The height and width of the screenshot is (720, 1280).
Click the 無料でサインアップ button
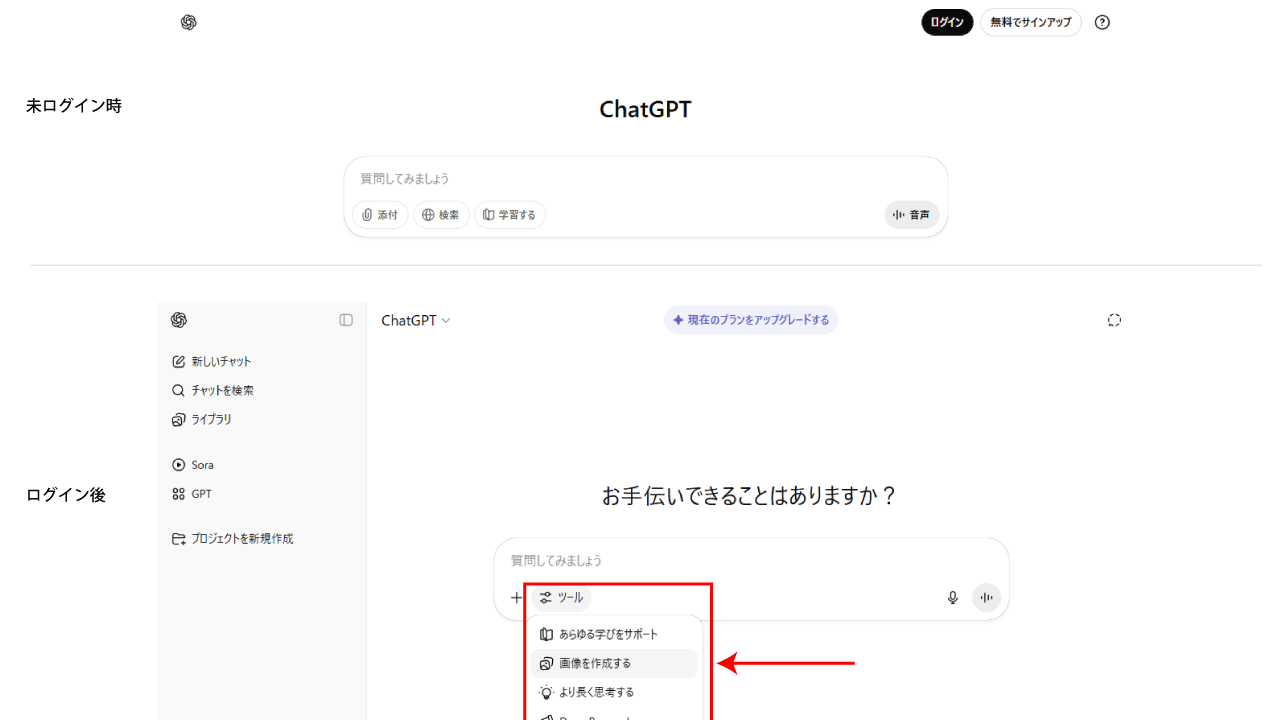coord(1031,22)
